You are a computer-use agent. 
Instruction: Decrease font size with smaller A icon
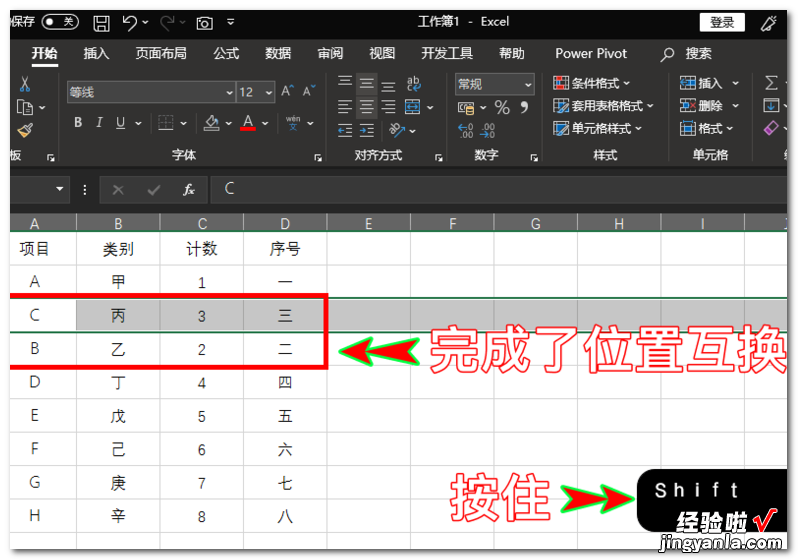click(x=309, y=91)
